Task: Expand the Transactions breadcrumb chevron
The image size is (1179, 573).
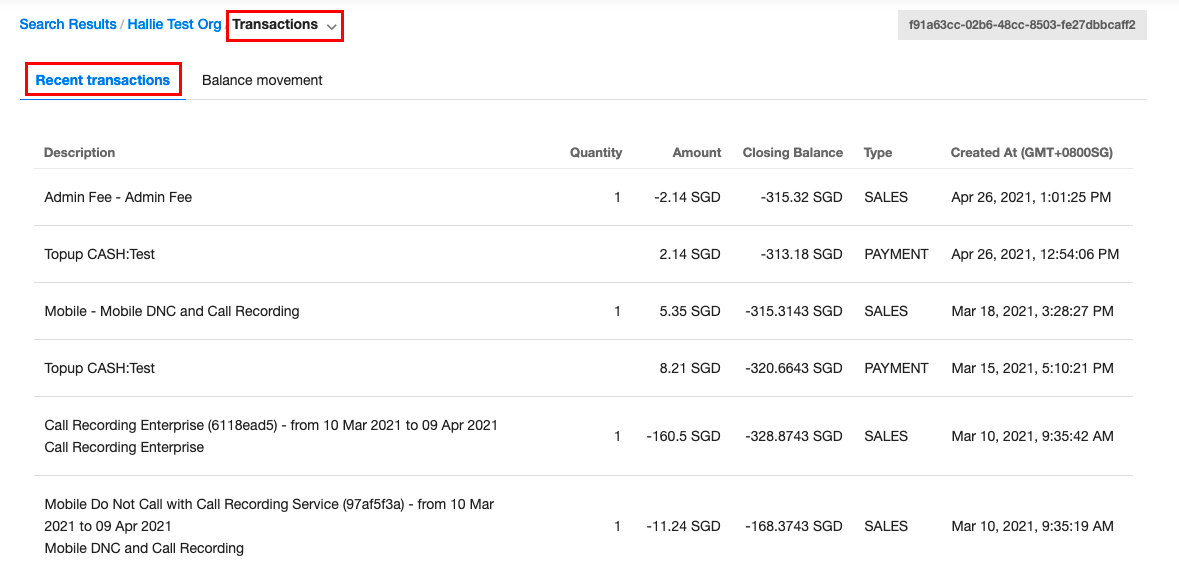Action: tap(332, 26)
